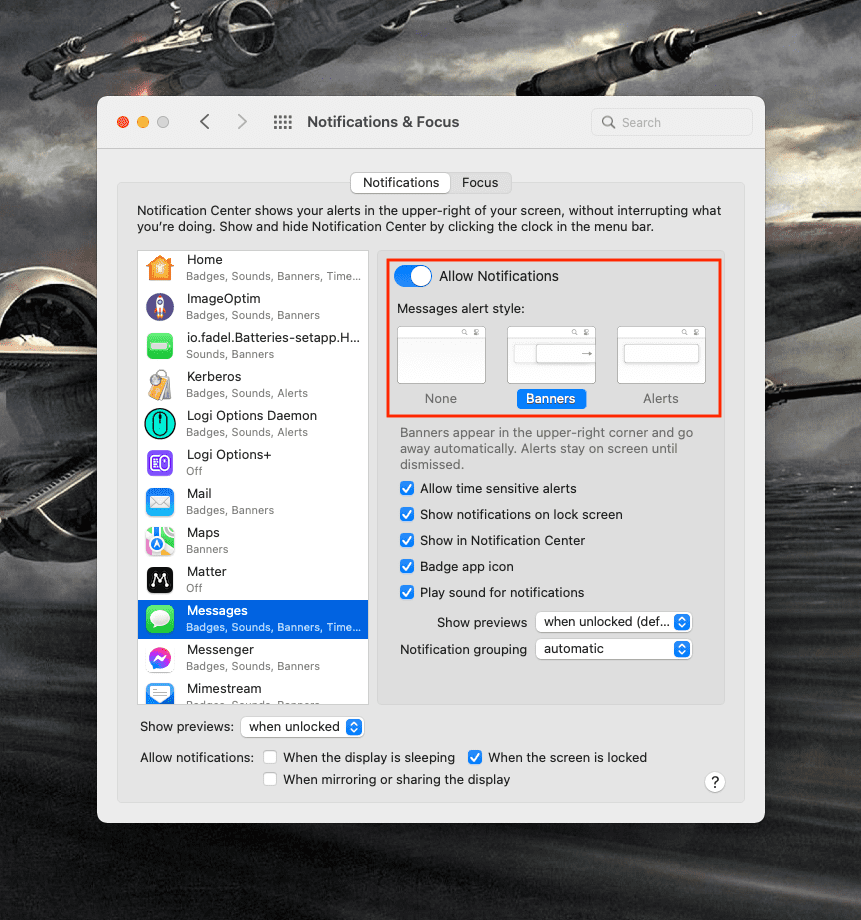Uncheck Allow time sensitive alerts
The width and height of the screenshot is (861, 920).
point(407,488)
